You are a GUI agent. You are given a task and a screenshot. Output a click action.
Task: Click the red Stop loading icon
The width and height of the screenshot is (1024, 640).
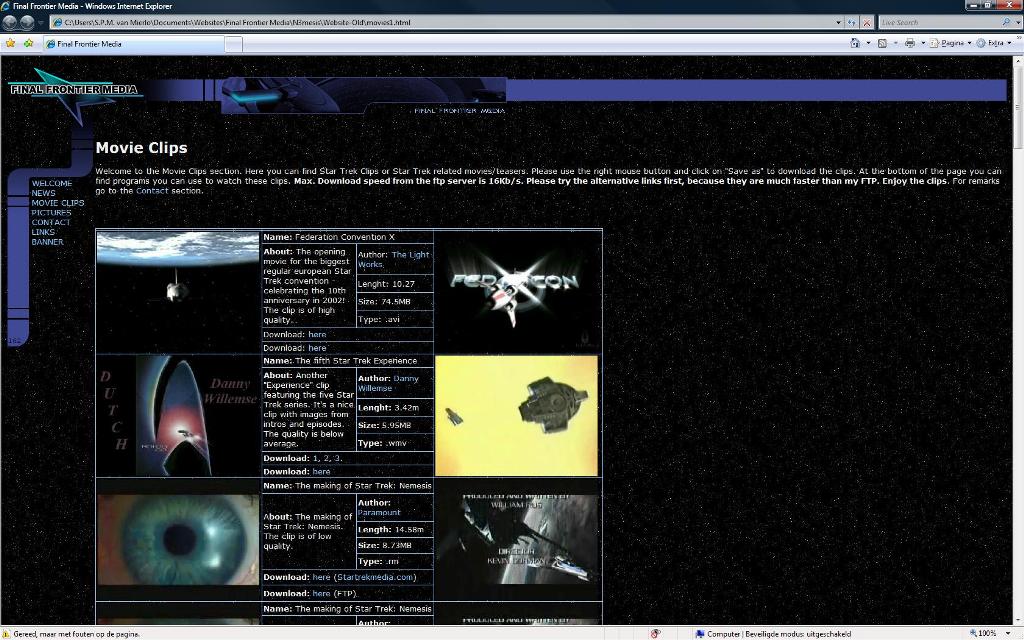867,22
